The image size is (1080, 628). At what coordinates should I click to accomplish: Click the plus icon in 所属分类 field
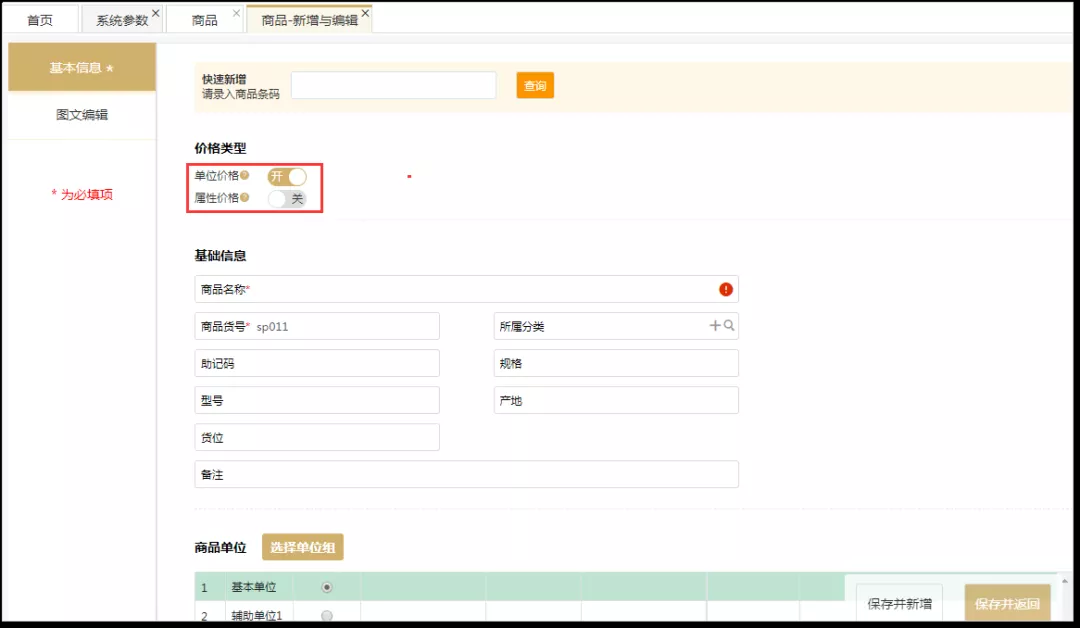pos(715,326)
